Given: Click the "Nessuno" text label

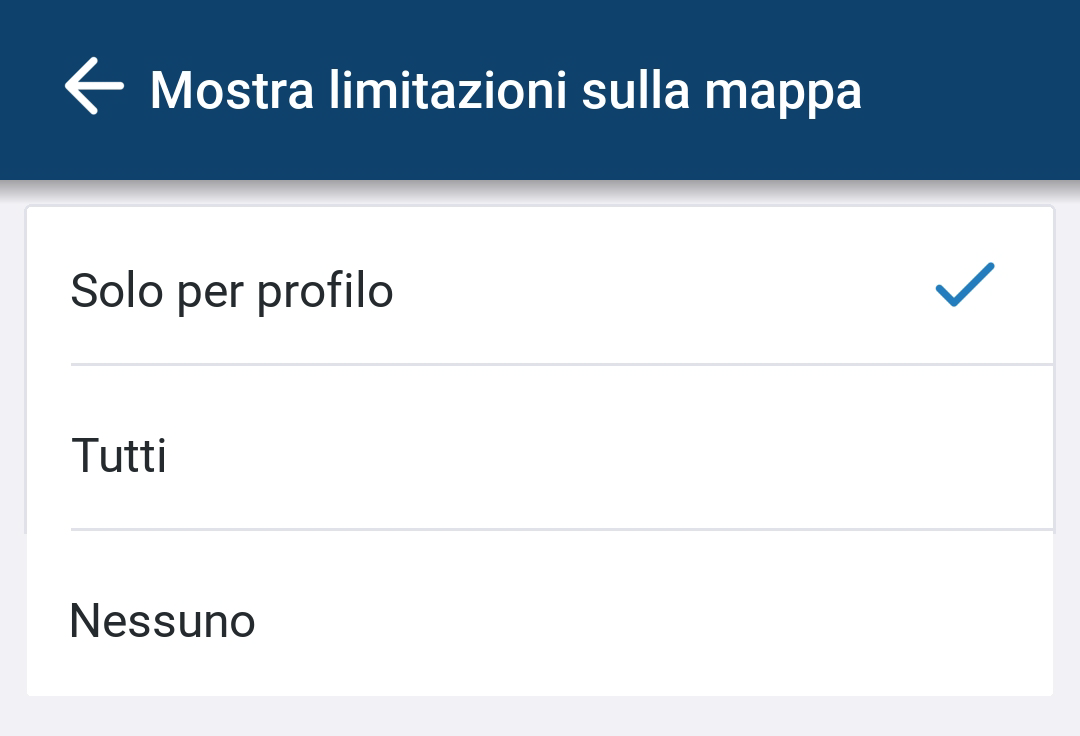Looking at the screenshot, I should [162, 620].
